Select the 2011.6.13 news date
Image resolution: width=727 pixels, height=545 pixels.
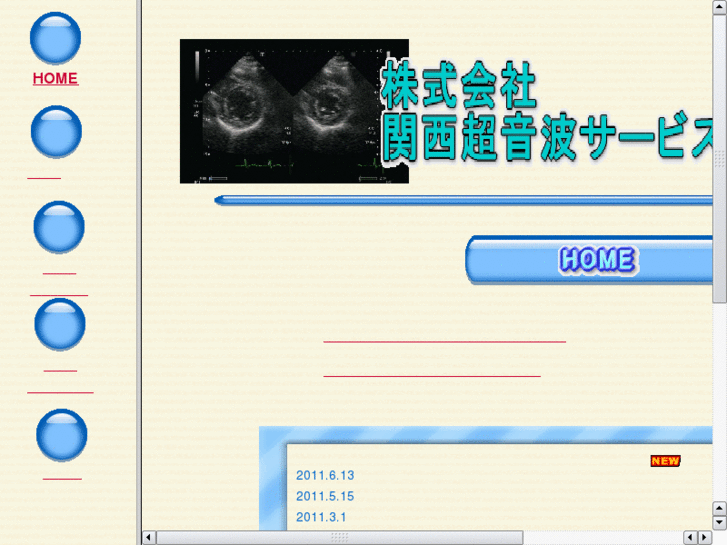[x=325, y=475]
